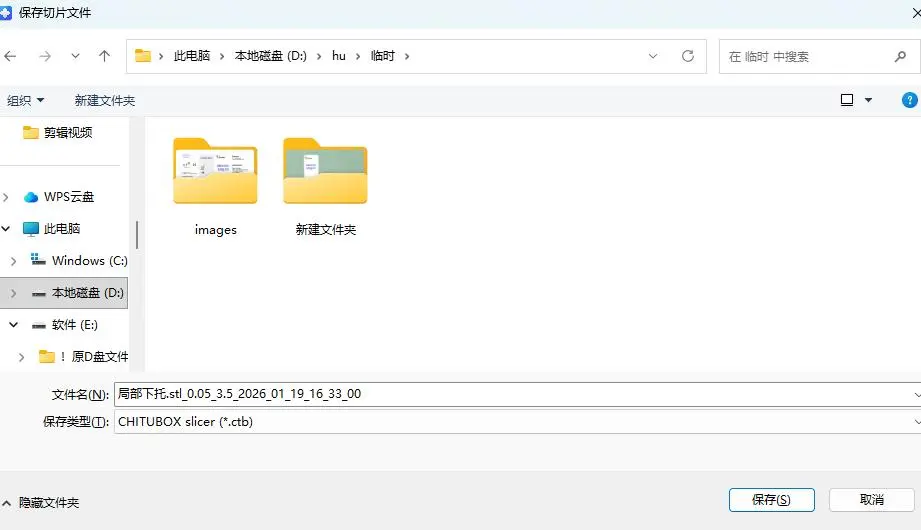Click the folder icon in address bar
921x530 pixels.
(x=143, y=56)
